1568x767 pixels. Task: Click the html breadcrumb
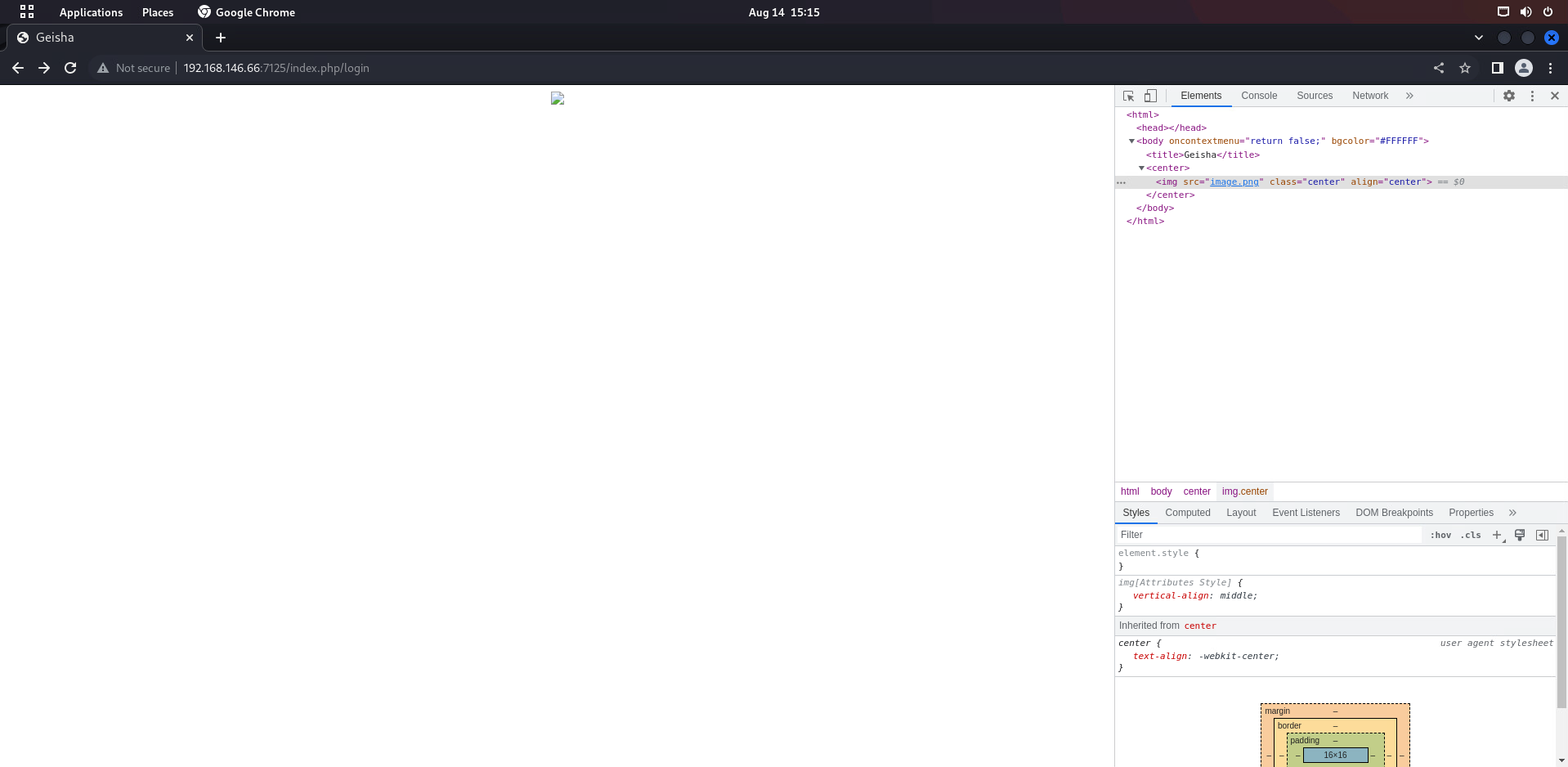click(1130, 491)
